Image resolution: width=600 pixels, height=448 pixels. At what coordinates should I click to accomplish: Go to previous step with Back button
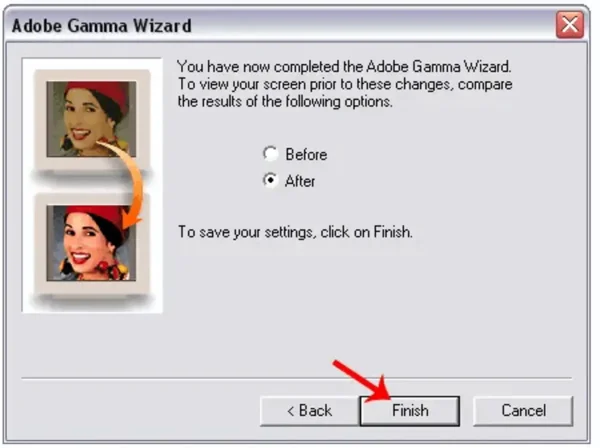click(x=310, y=411)
